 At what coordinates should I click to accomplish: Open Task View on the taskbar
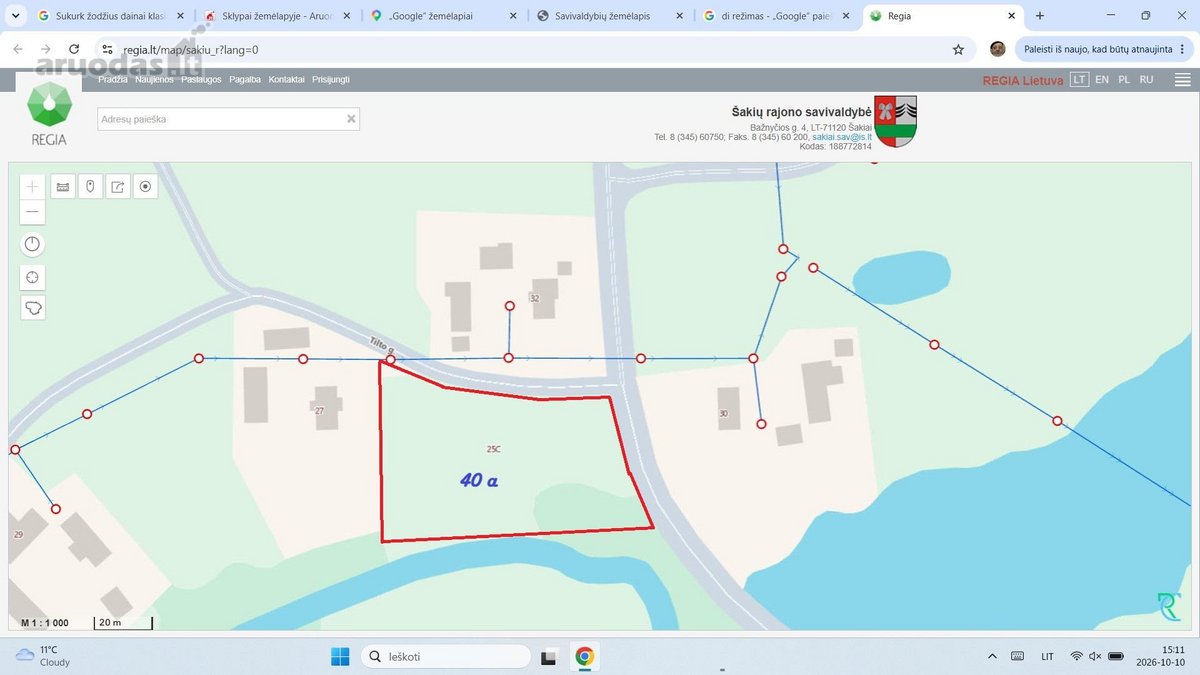tap(548, 656)
